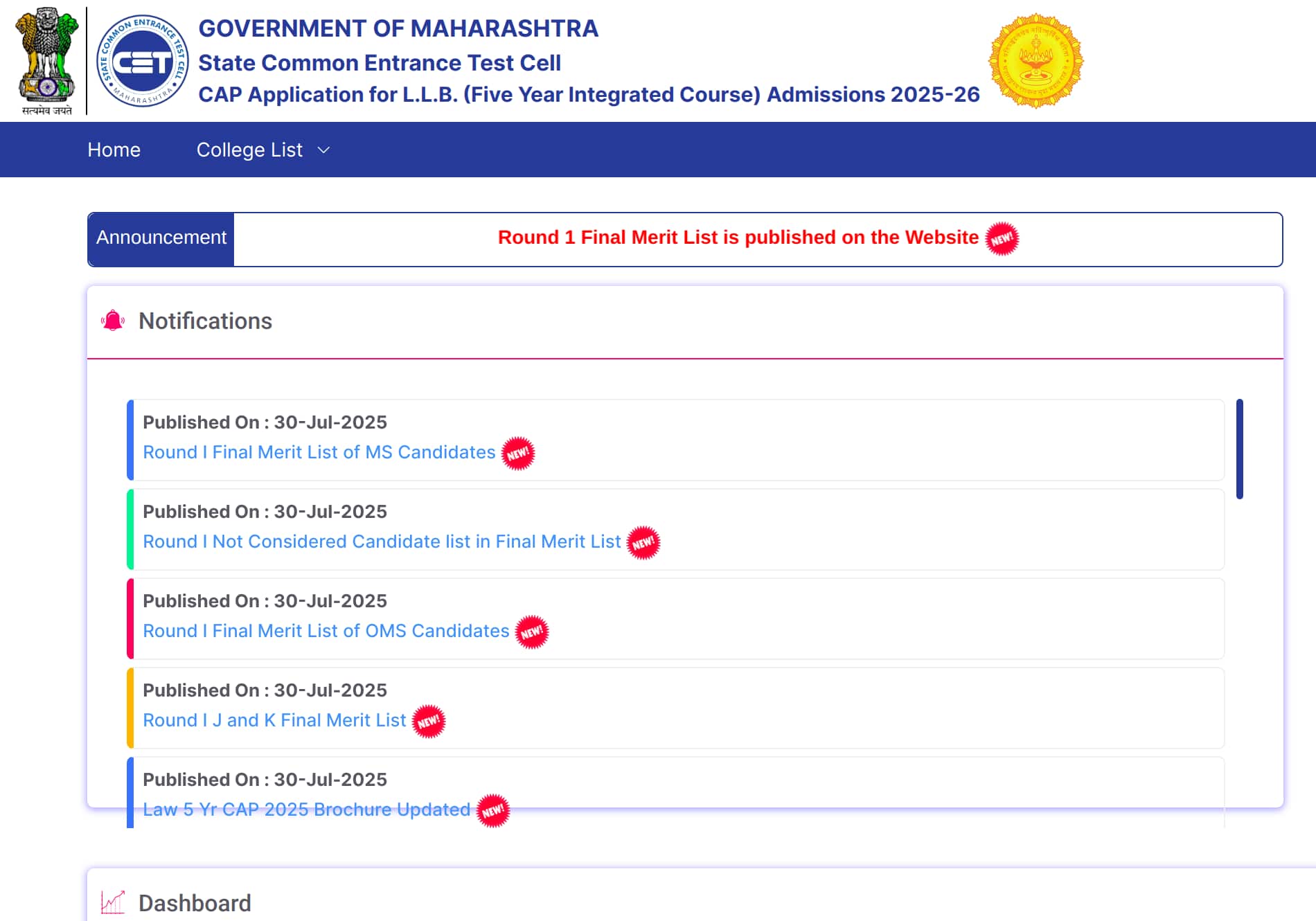Click the Notifications heading
Image resolution: width=1316 pixels, height=921 pixels.
point(205,321)
